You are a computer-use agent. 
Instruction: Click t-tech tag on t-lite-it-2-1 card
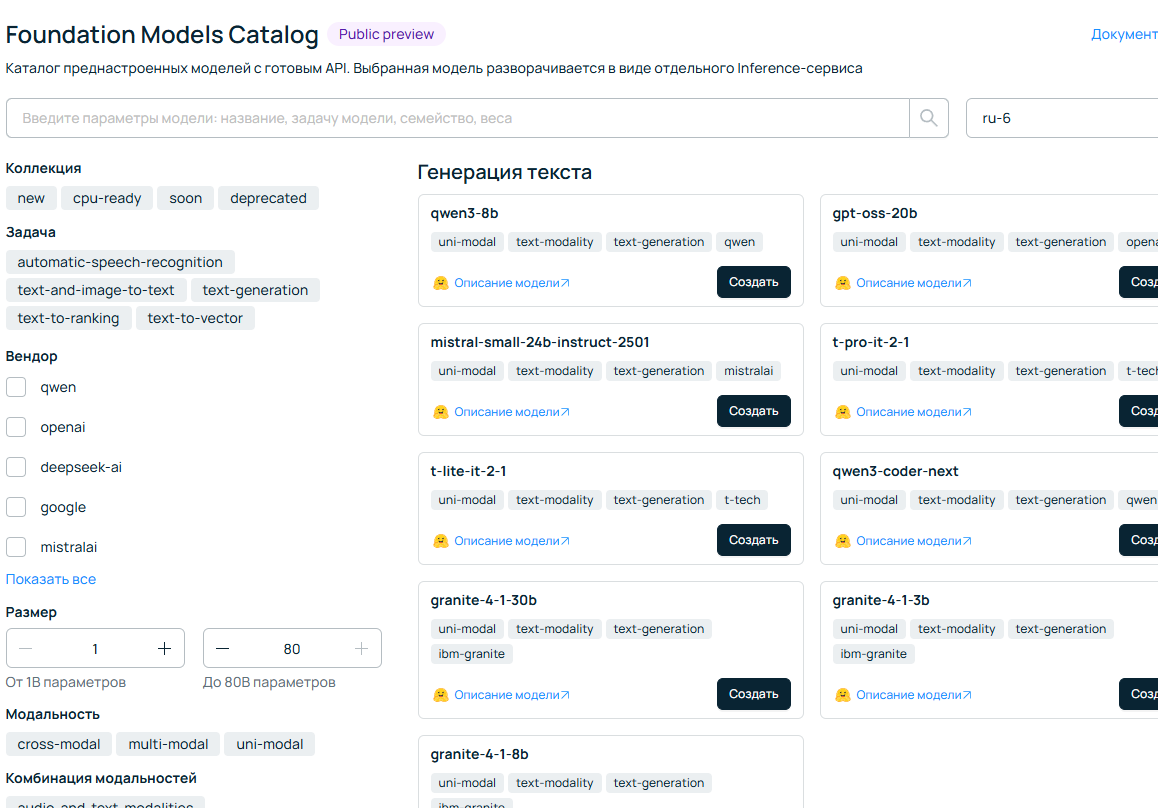(742, 500)
